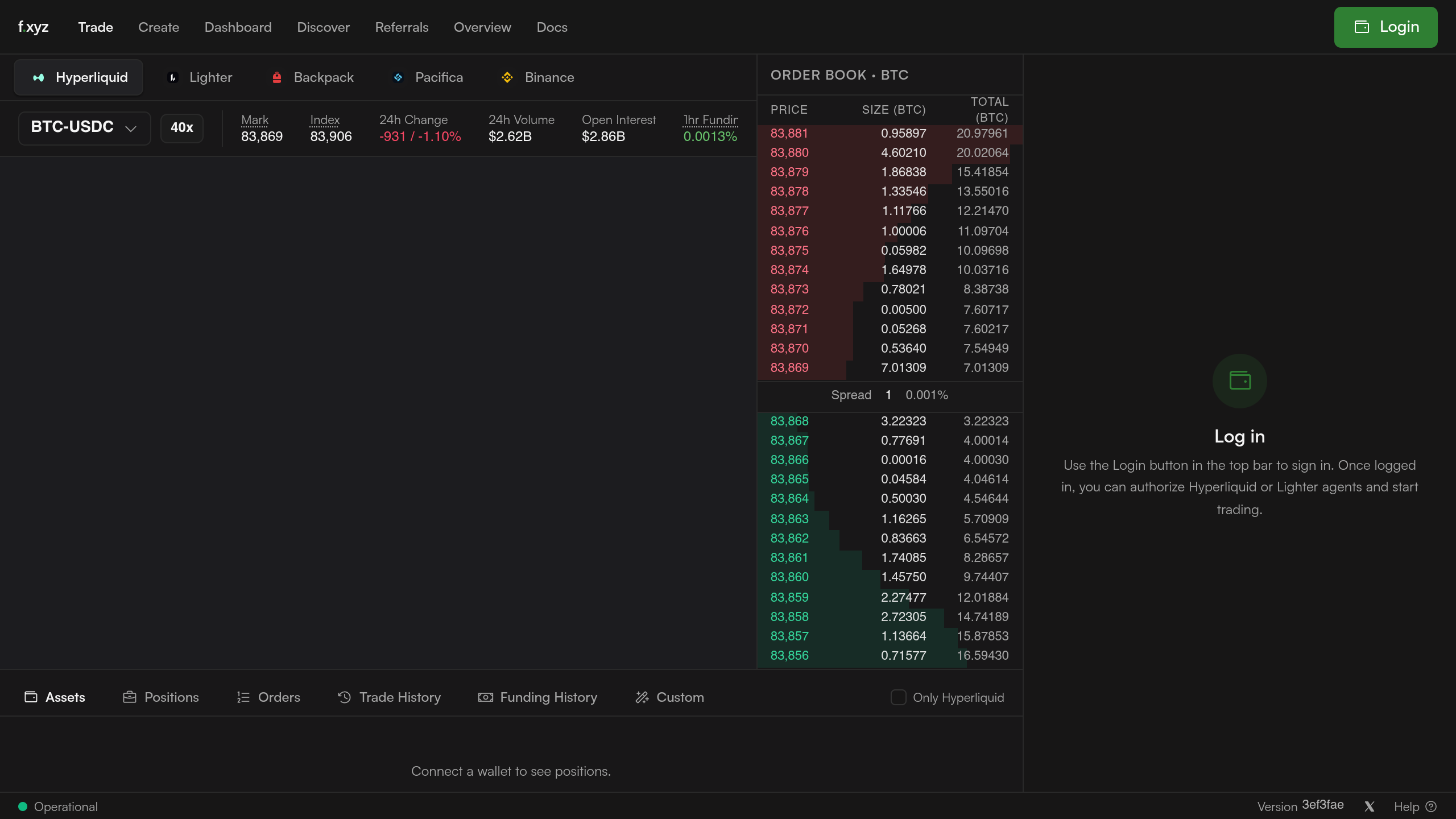Select the Hyperliquid exchange tab
The width and height of the screenshot is (1456, 819).
[79, 77]
